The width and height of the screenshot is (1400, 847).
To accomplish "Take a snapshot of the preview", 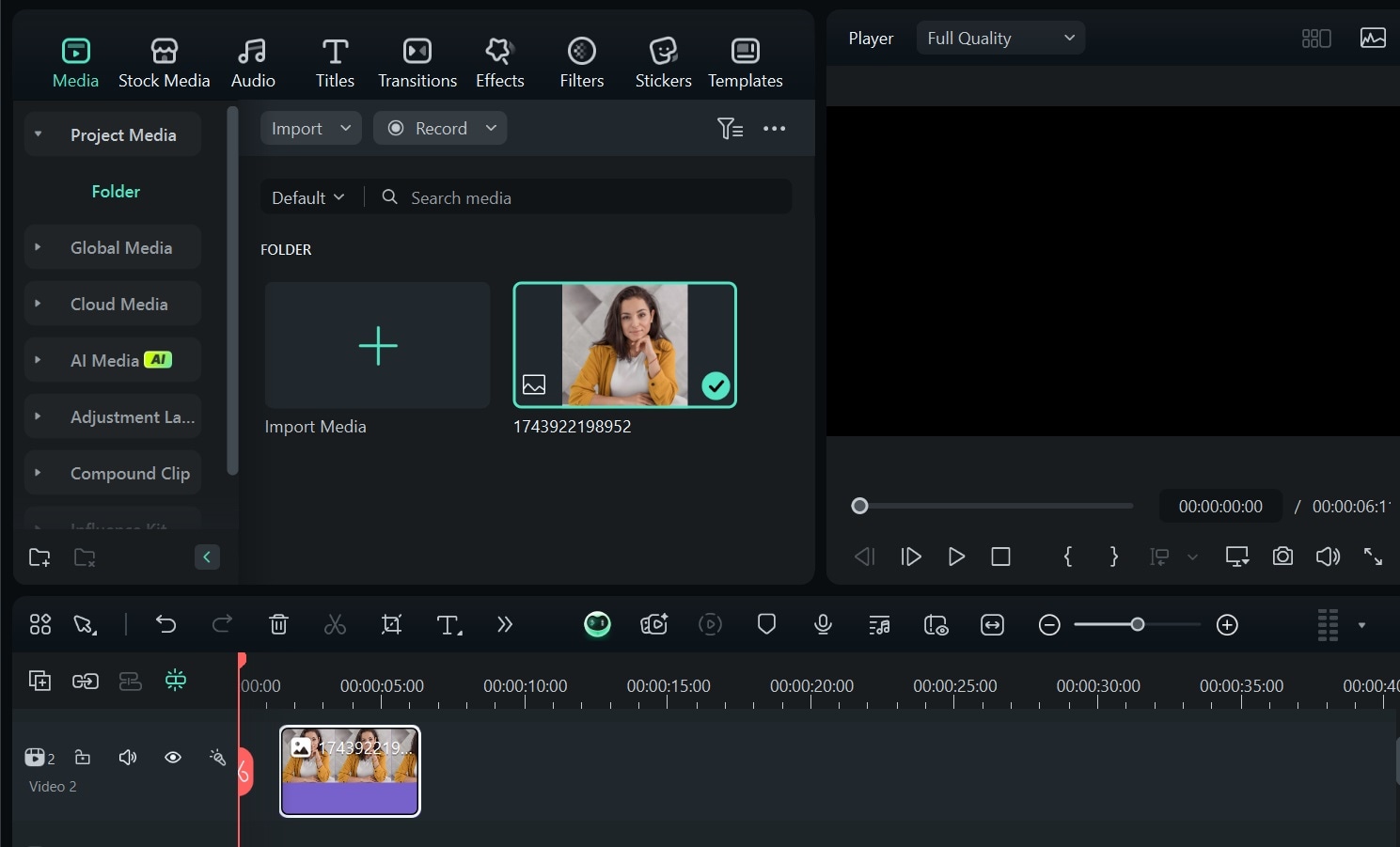I will coord(1282,557).
